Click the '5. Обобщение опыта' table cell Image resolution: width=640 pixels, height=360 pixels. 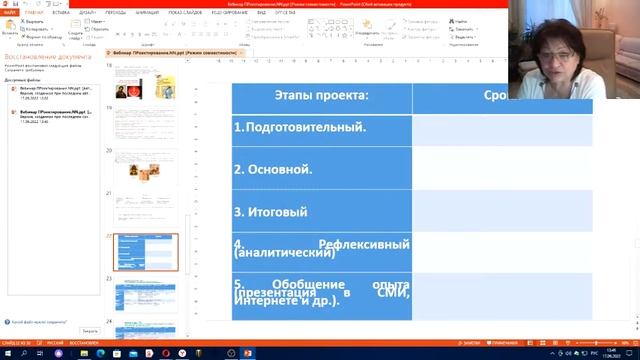pos(322,296)
